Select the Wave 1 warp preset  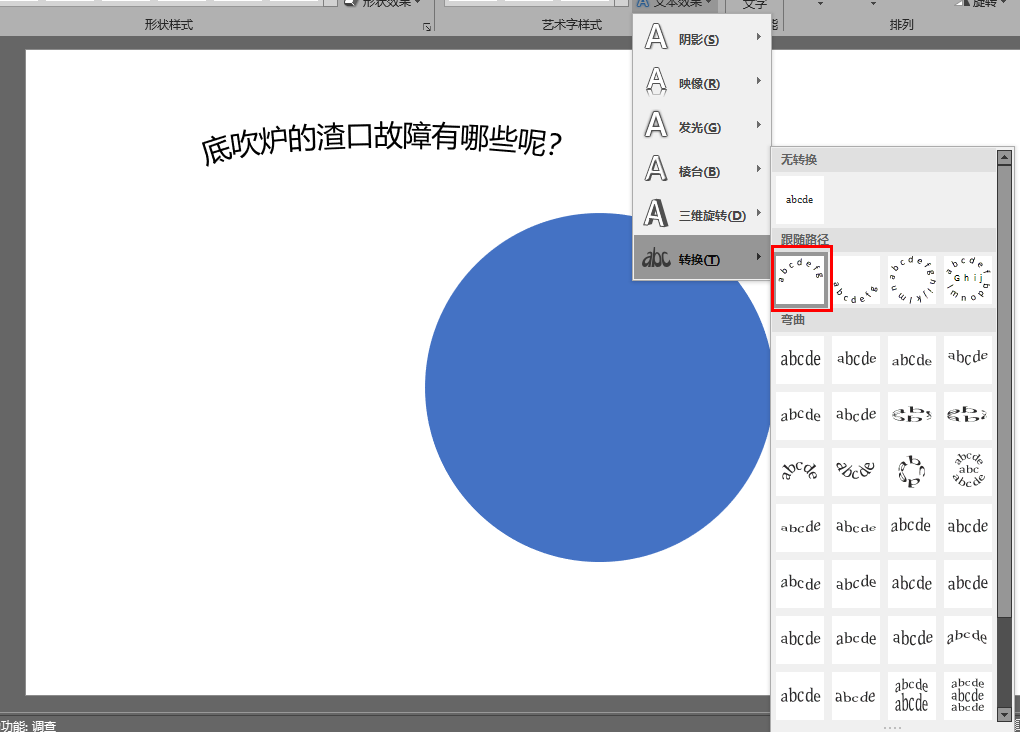pos(800,584)
